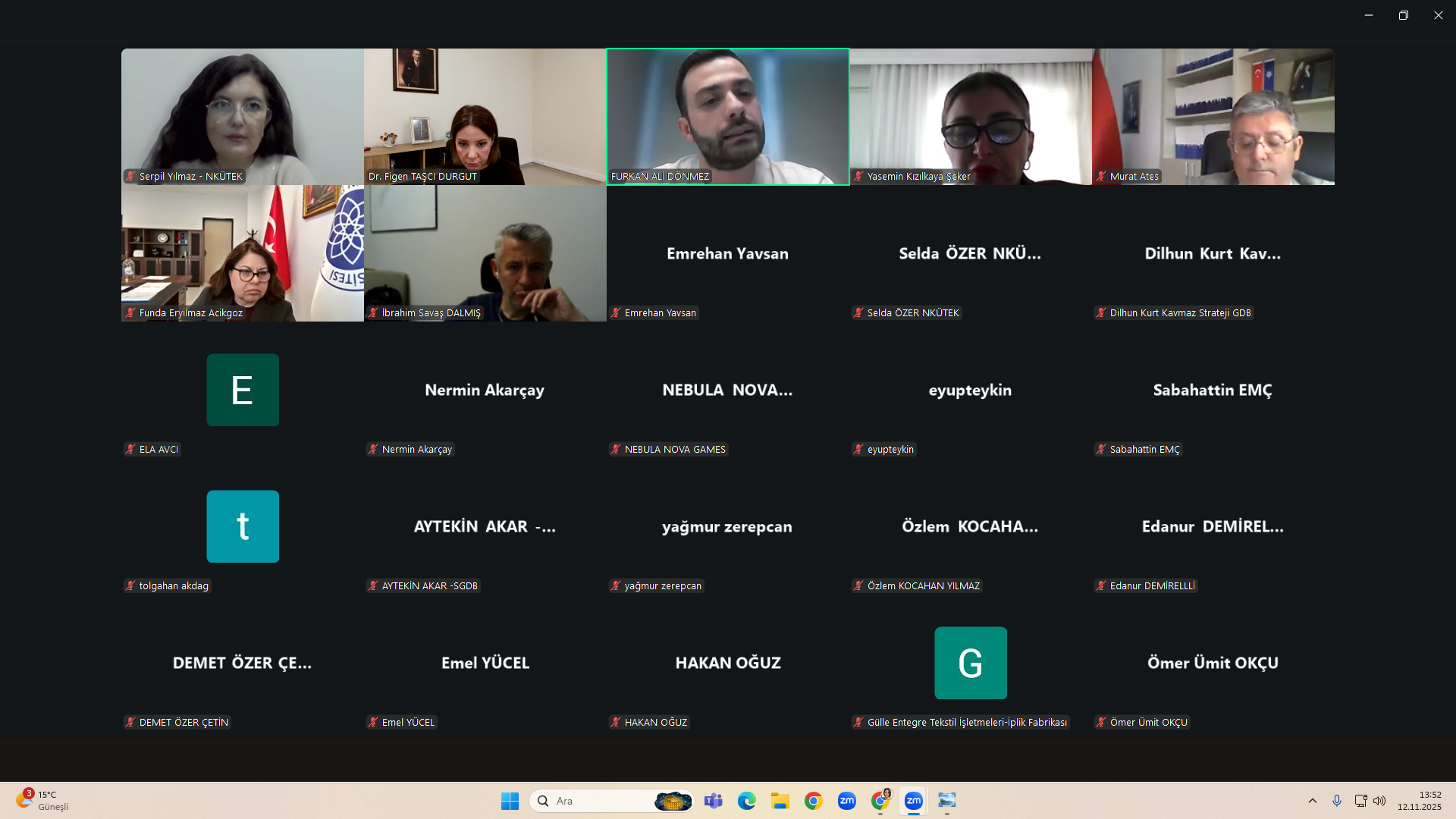Open File Explorer from the taskbar
The width and height of the screenshot is (1456, 819).
780,801
